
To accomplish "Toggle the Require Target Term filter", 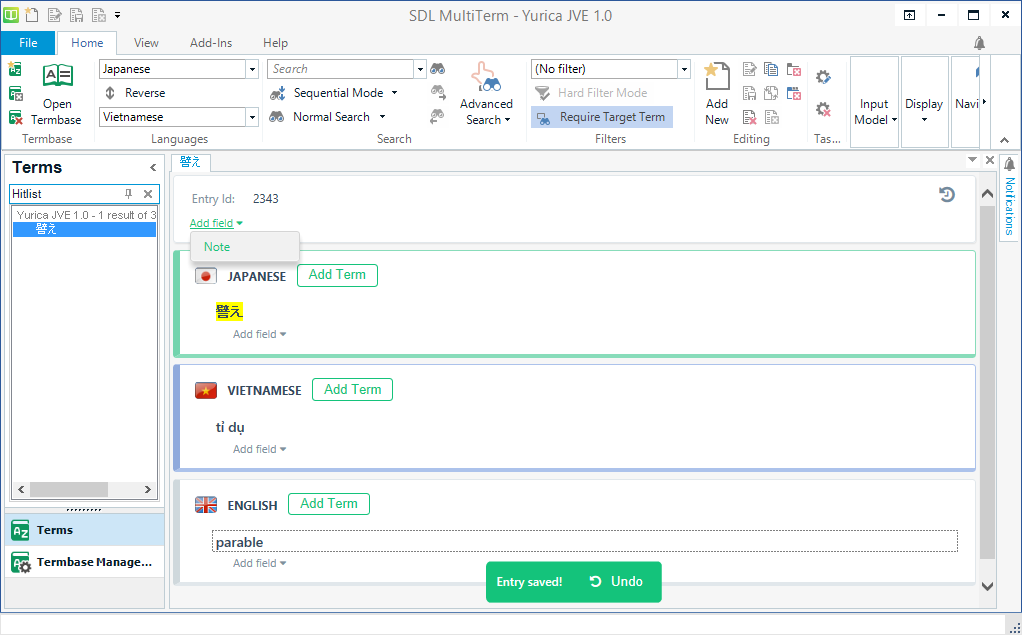I will coord(602,117).
